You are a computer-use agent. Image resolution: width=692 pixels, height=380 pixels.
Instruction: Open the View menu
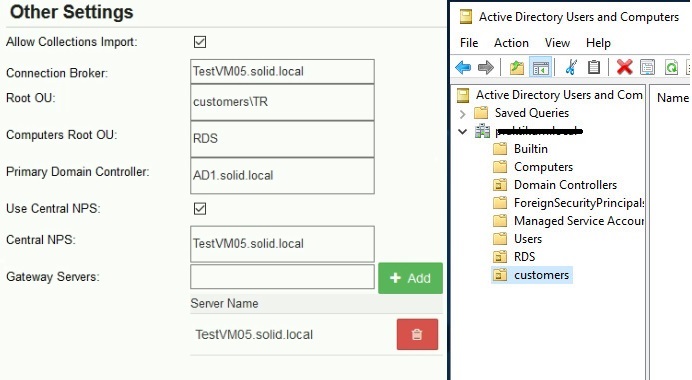point(557,43)
